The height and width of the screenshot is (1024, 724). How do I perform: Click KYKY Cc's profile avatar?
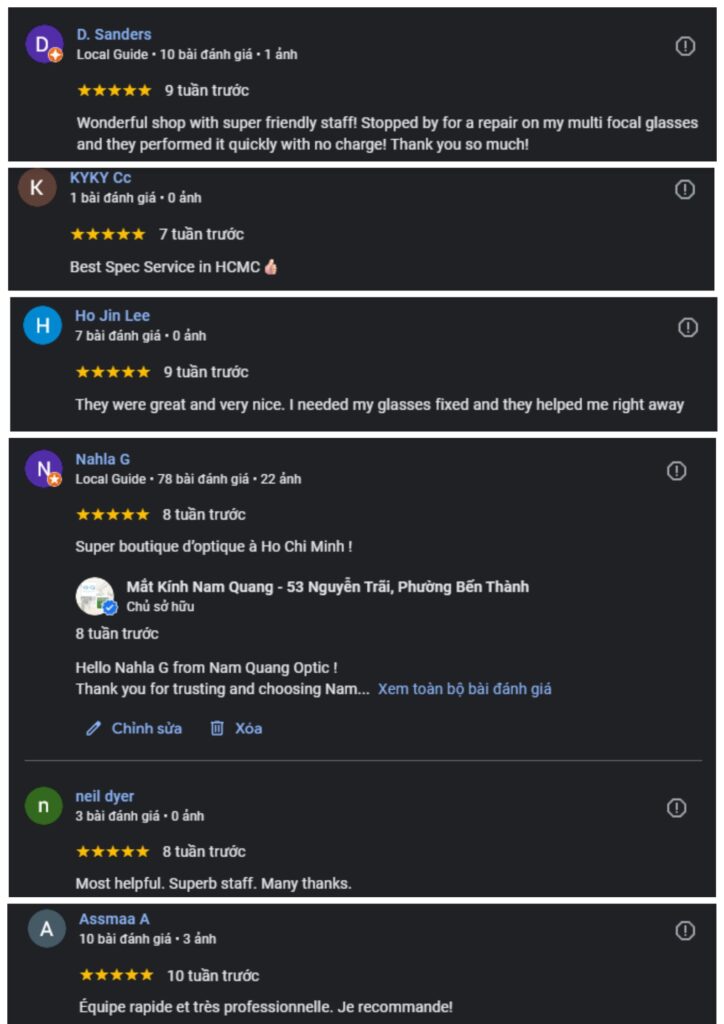(38, 187)
